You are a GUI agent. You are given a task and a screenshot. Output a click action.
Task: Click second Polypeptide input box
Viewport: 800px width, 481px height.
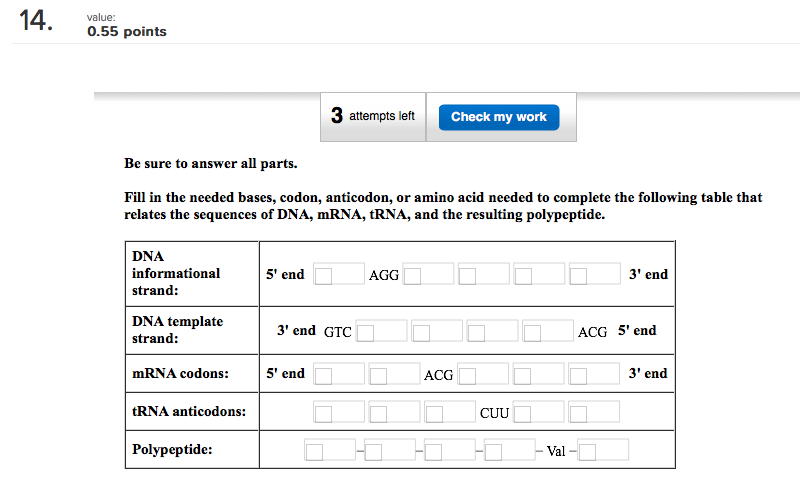(x=389, y=451)
